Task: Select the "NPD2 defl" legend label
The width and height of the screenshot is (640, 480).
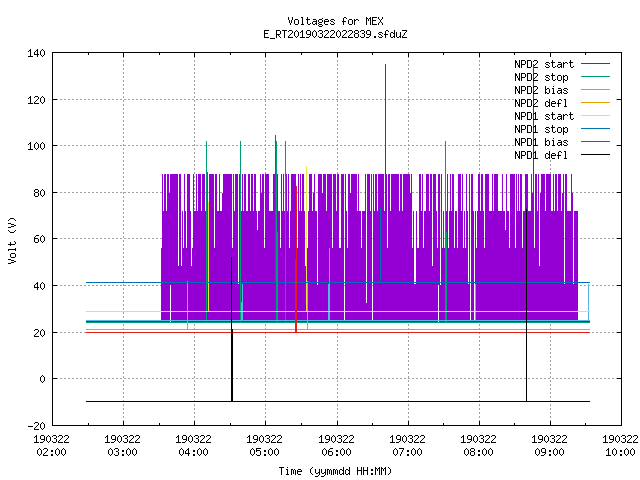Action: tap(541, 103)
